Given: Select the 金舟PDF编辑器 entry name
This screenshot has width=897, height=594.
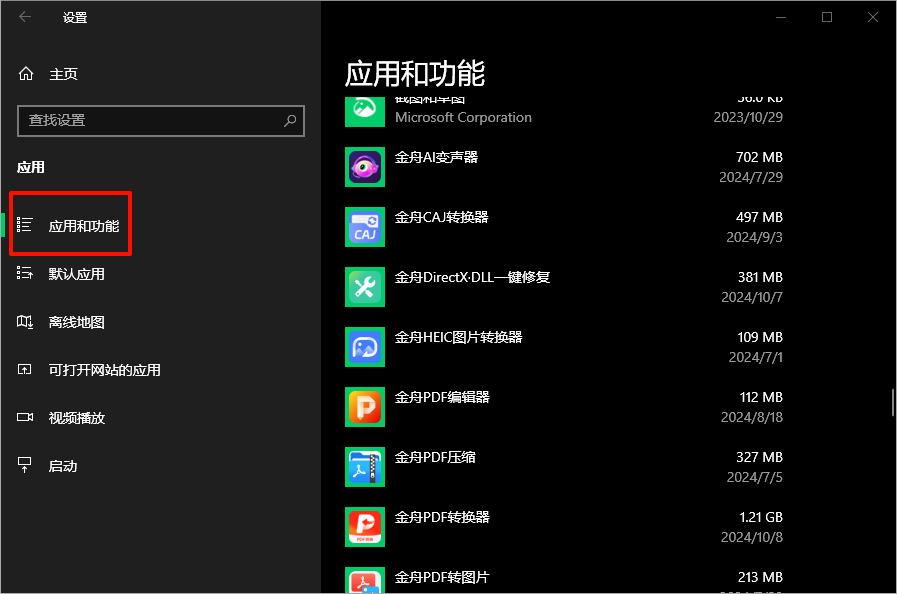Looking at the screenshot, I should [x=442, y=397].
